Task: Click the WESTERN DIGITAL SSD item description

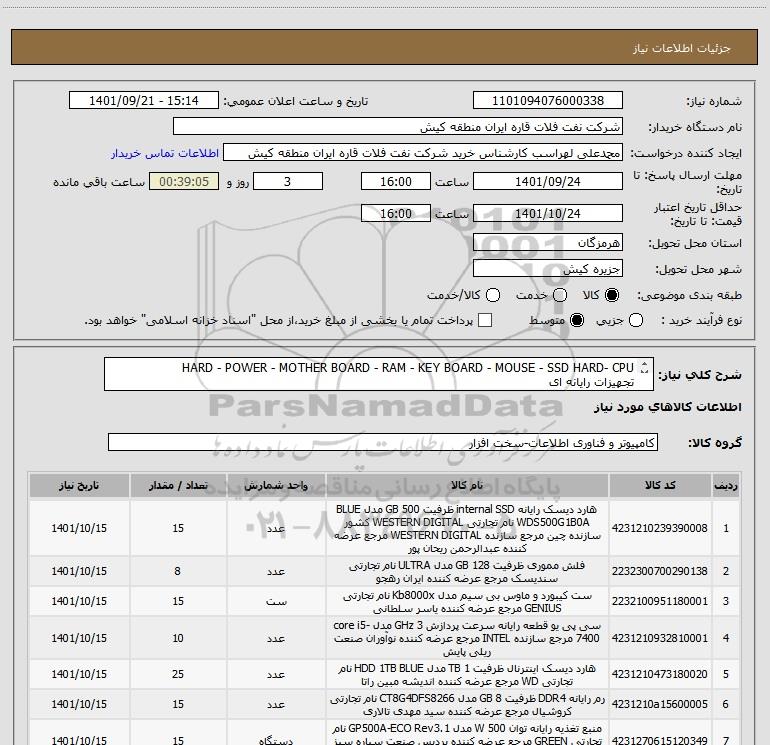Action: 467,528
